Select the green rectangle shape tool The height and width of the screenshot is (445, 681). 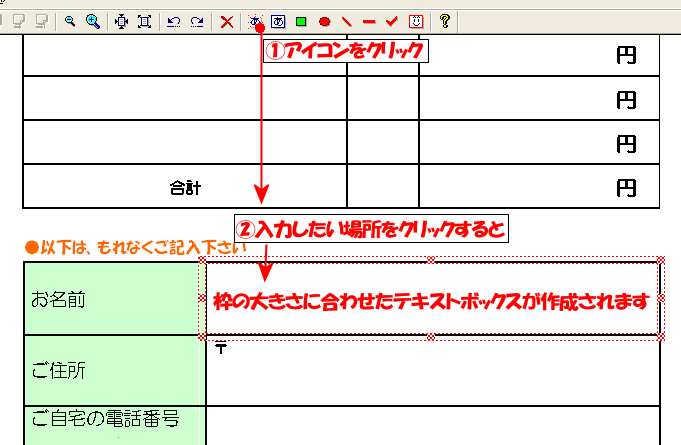coord(301,20)
